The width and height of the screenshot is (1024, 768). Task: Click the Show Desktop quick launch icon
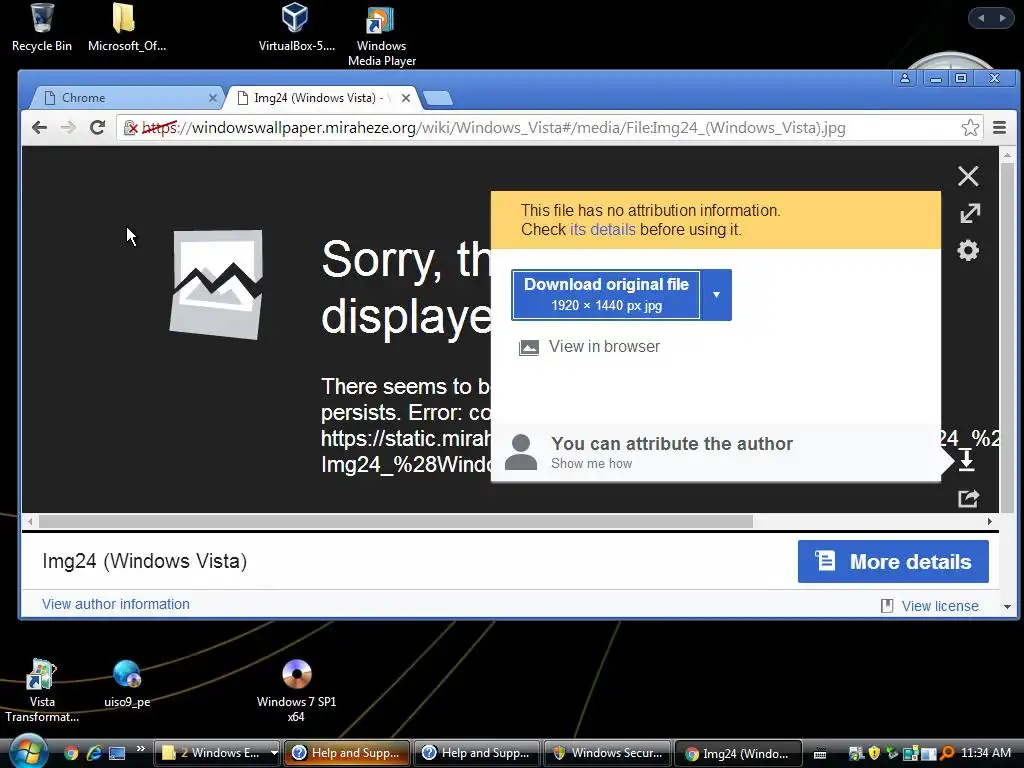click(117, 753)
